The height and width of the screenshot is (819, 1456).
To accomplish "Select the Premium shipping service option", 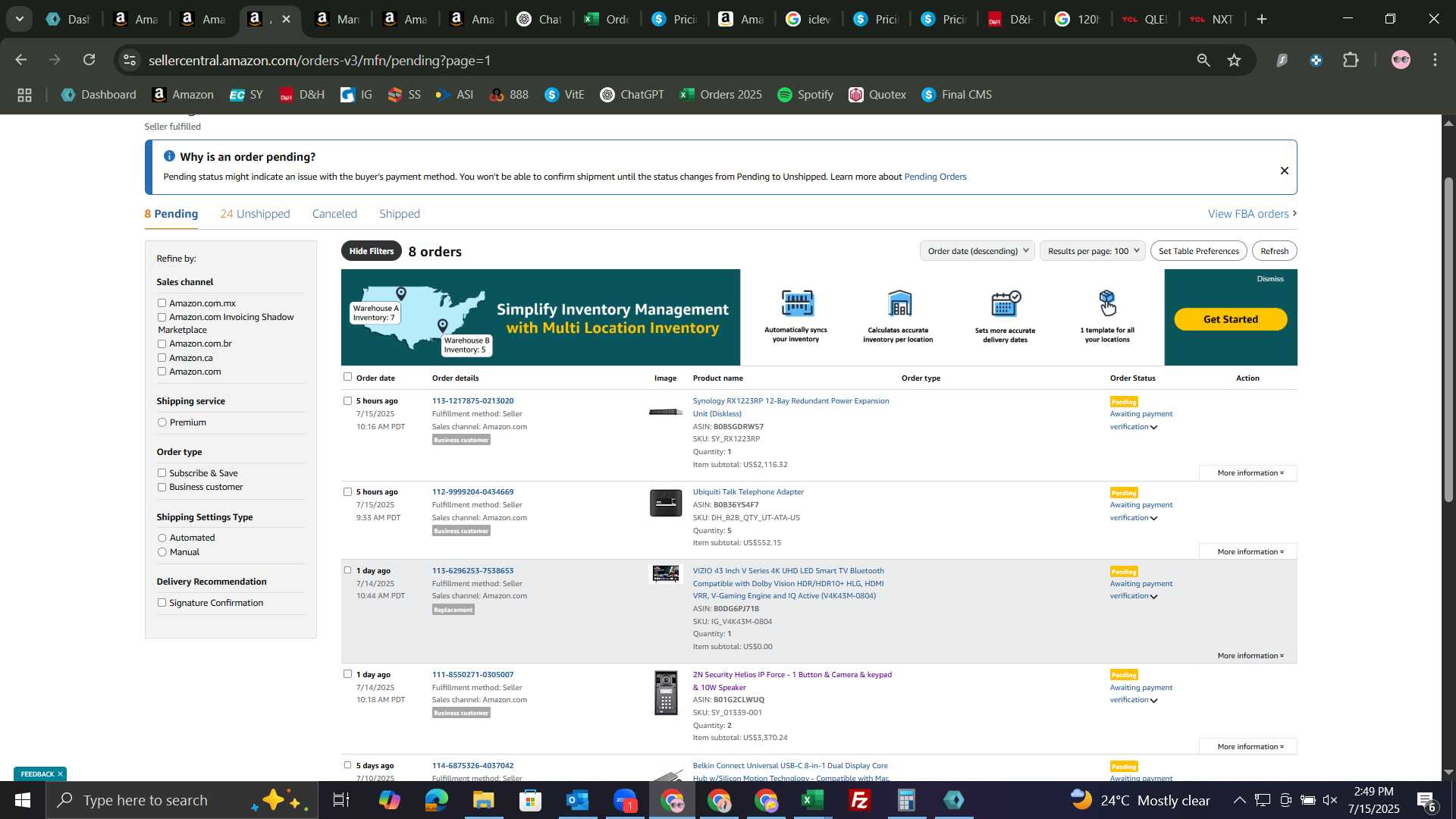I will 162,422.
